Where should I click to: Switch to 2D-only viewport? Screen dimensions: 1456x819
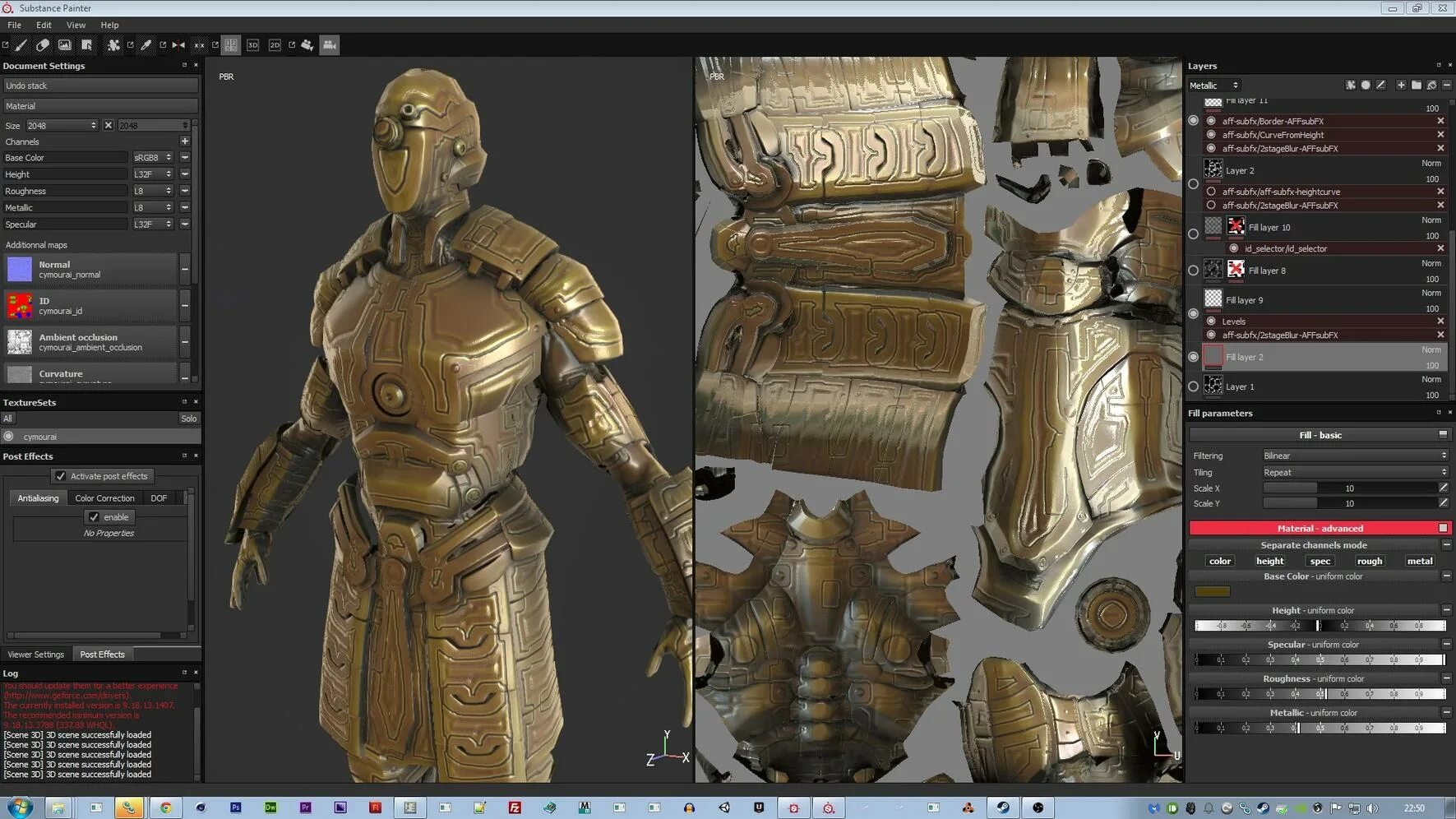coord(275,45)
